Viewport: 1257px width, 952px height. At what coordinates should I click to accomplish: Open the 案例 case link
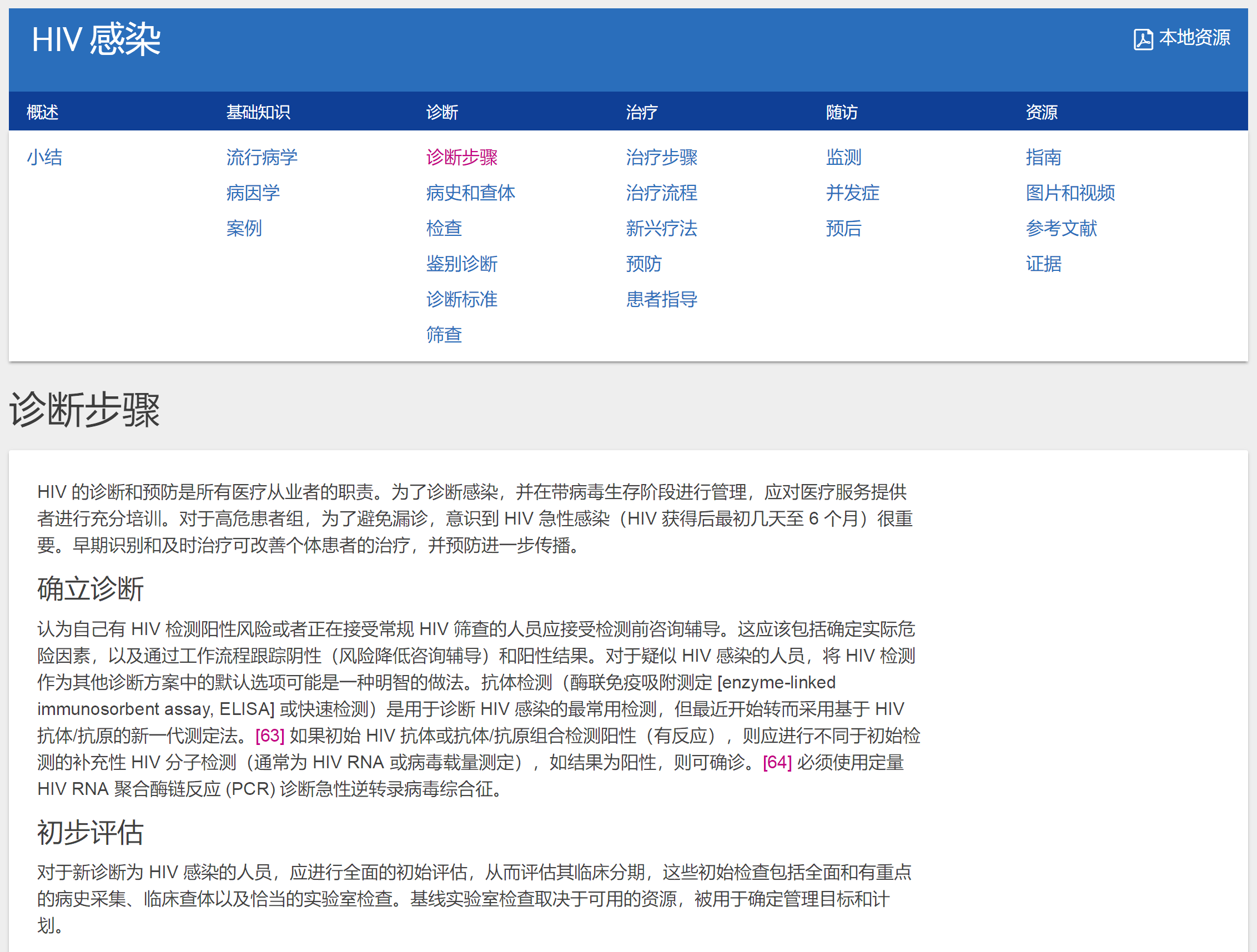(244, 228)
